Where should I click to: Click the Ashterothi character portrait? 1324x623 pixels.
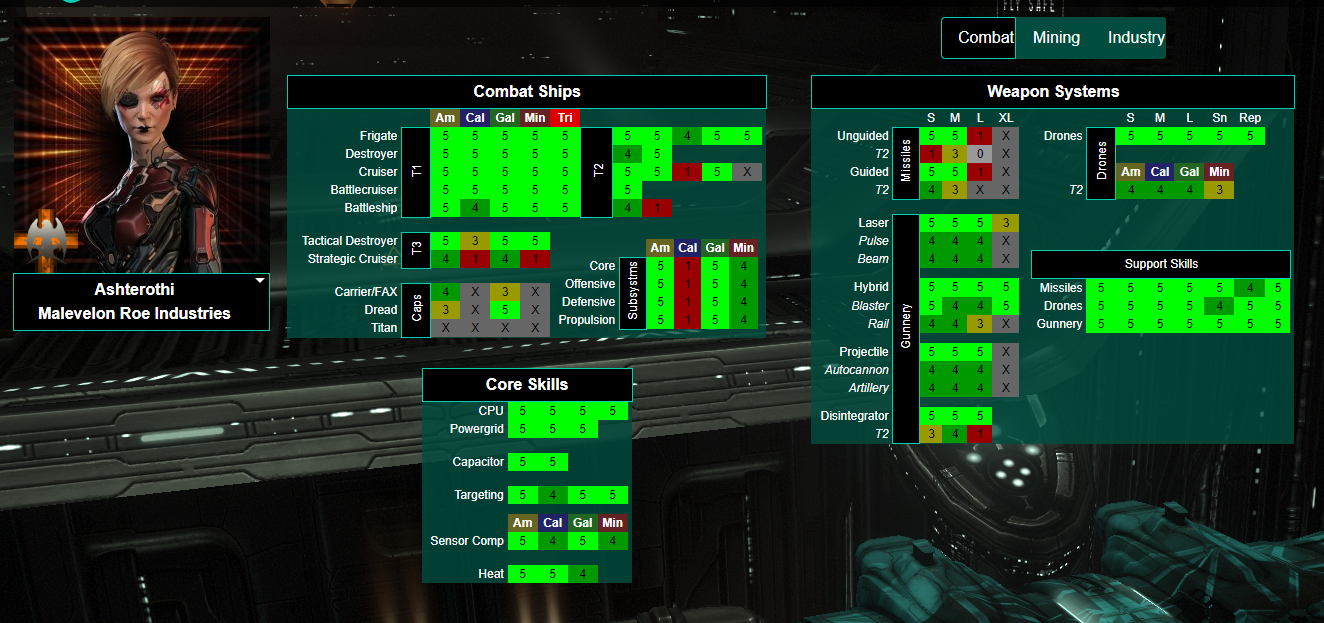pos(142,145)
